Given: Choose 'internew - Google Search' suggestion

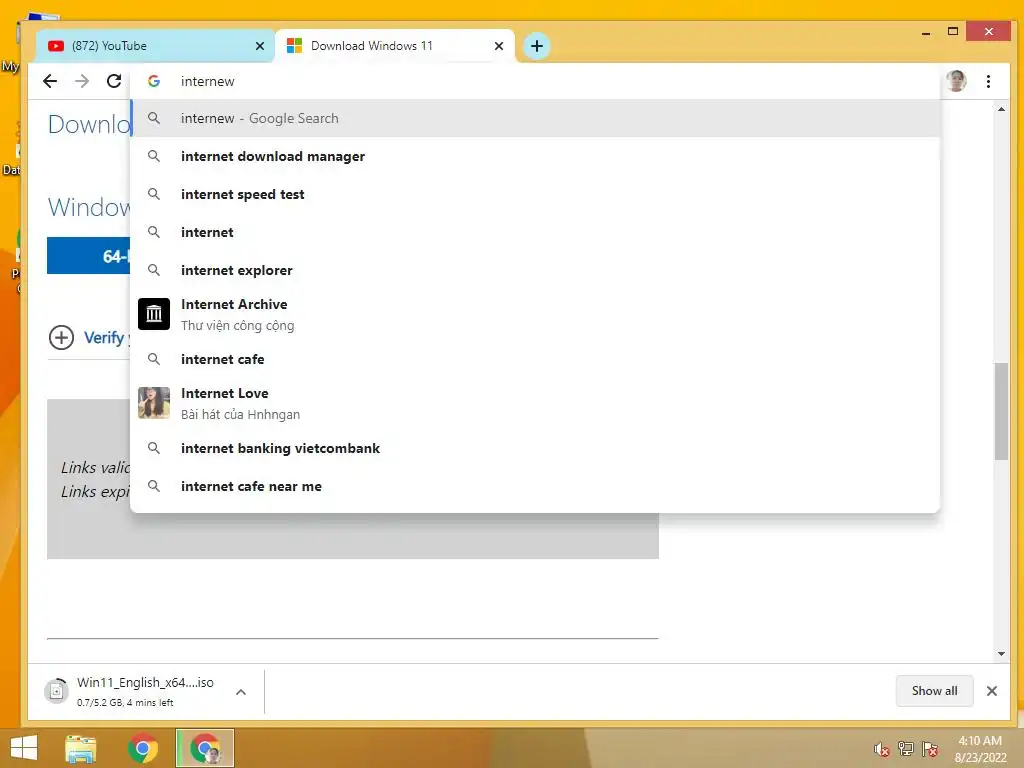Looking at the screenshot, I should (x=536, y=118).
